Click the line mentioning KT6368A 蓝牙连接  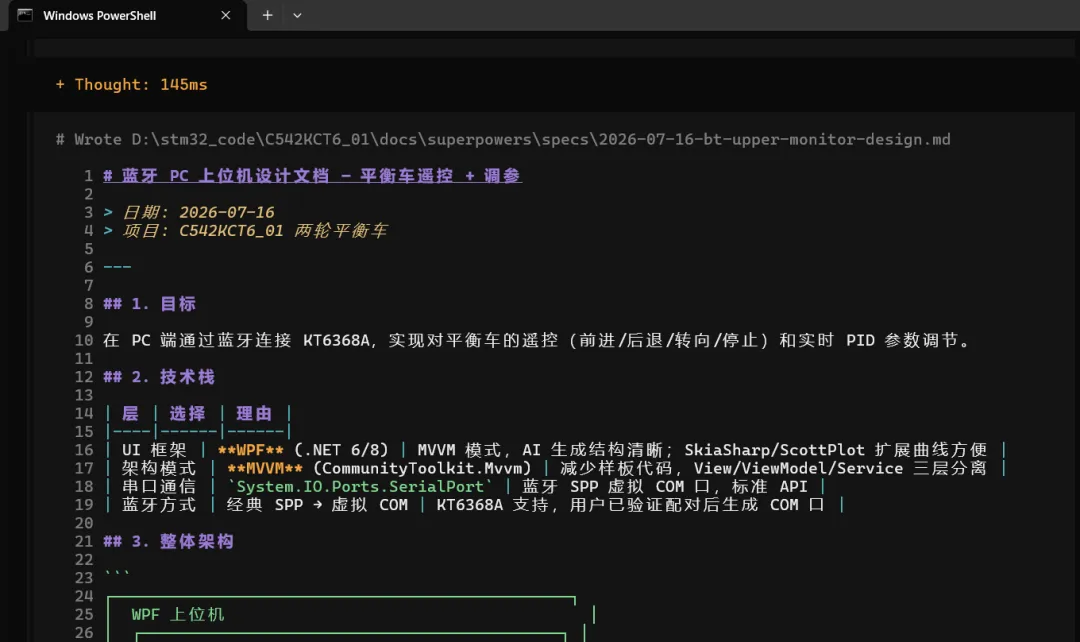(537, 340)
